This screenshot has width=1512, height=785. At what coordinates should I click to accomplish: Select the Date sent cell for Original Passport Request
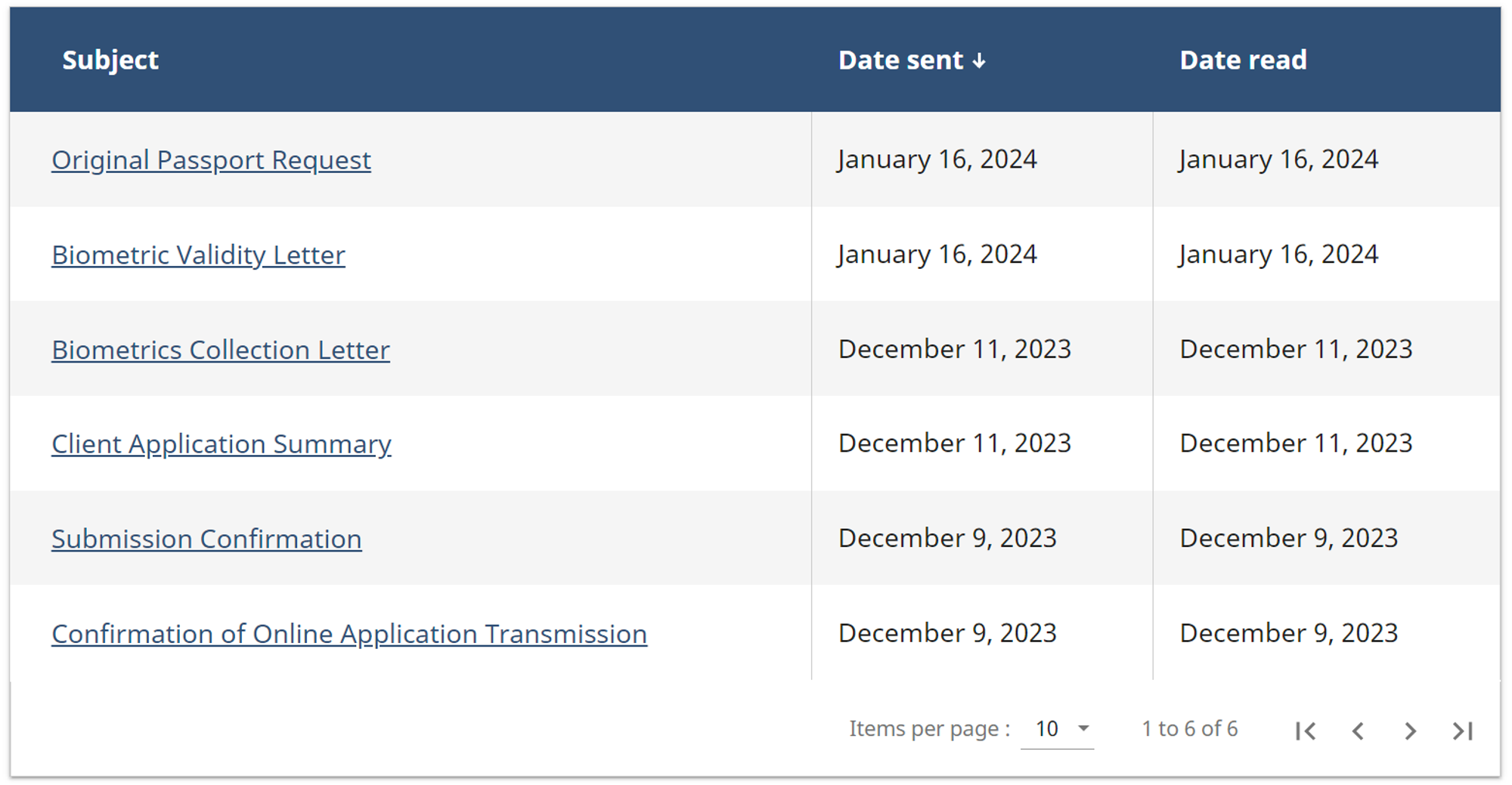tap(937, 159)
